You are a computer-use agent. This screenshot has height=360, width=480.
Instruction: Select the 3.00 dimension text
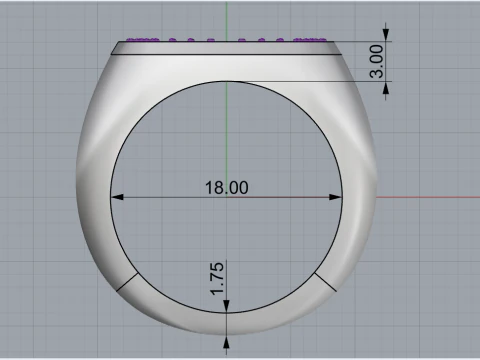click(x=377, y=61)
